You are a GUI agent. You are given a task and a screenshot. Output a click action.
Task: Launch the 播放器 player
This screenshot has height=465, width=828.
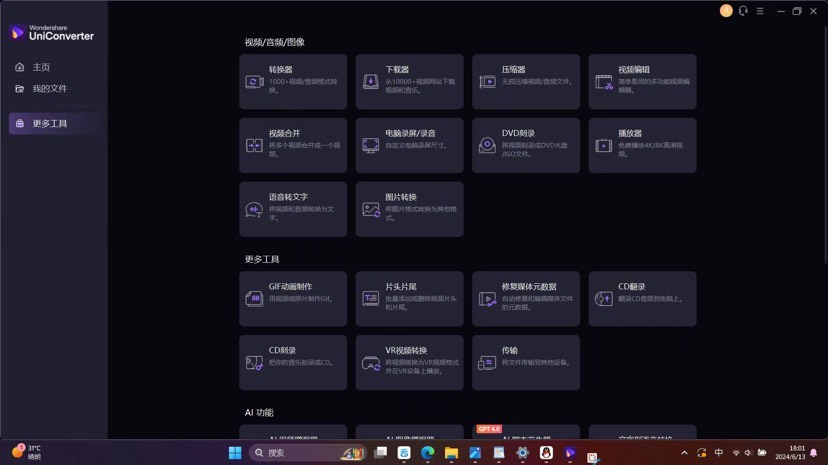point(642,145)
